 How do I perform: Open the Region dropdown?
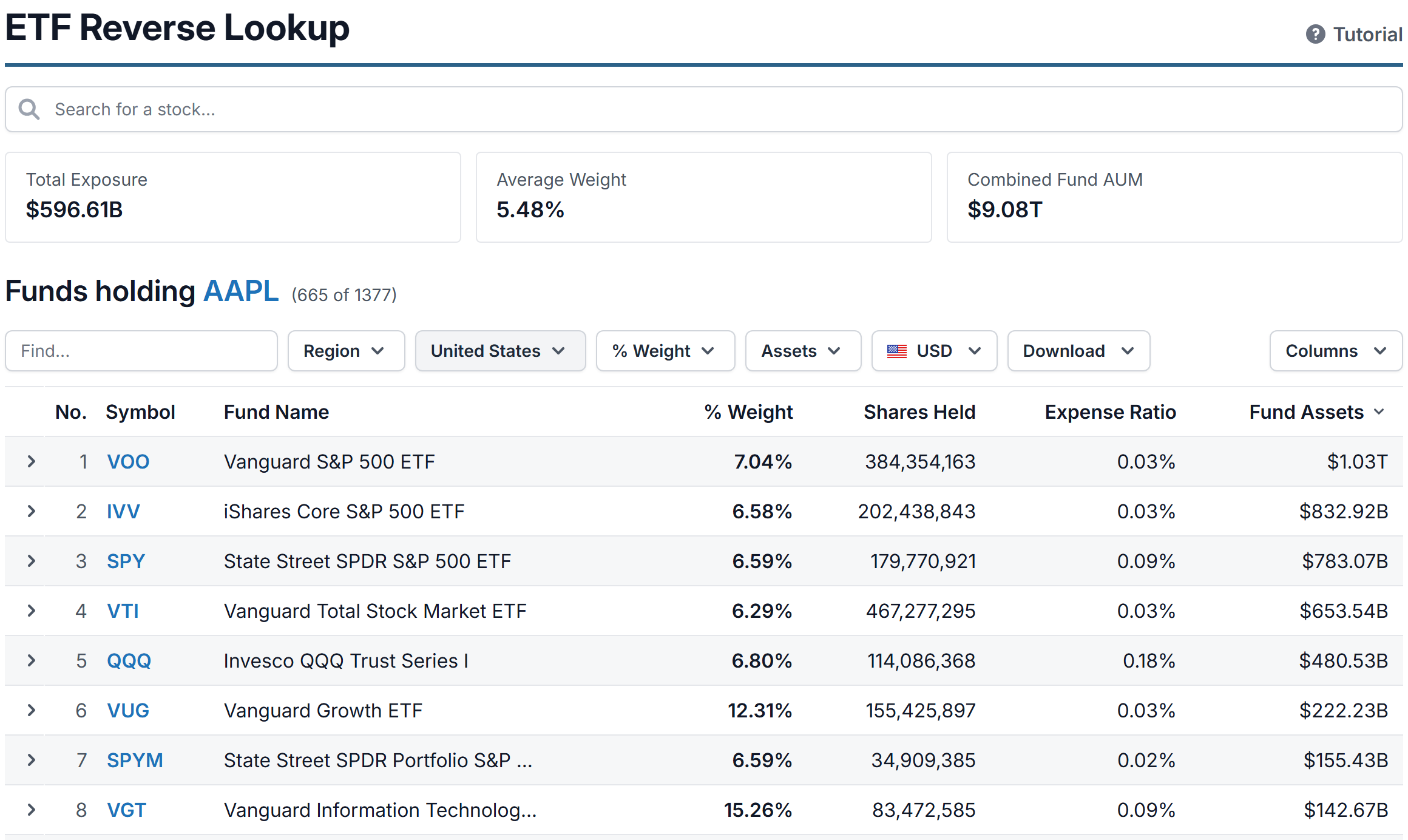coord(346,351)
